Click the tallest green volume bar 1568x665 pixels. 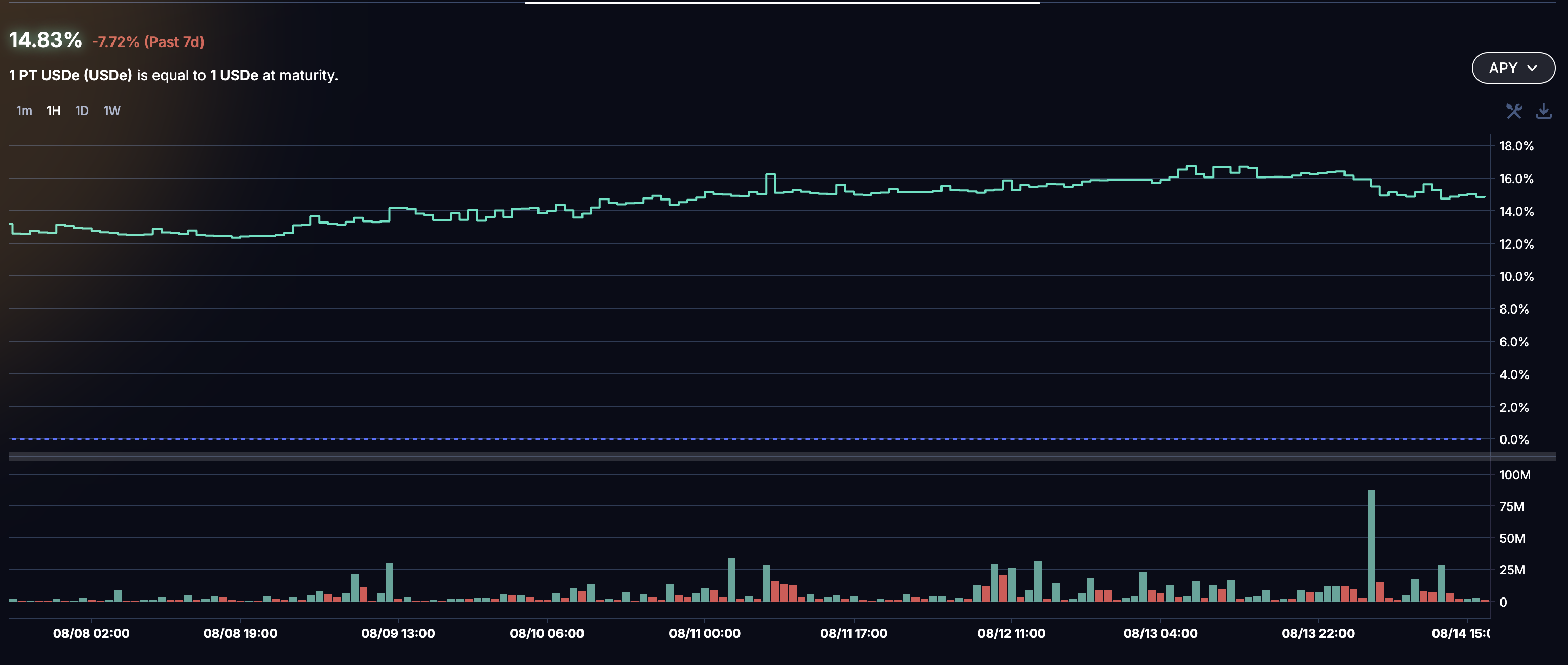coord(1371,545)
